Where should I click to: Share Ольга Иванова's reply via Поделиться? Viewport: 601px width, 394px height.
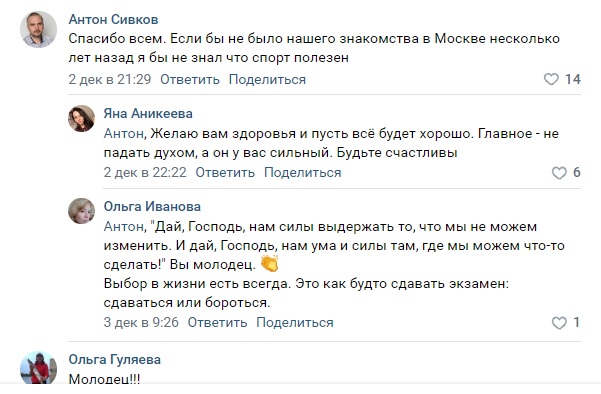[295, 322]
